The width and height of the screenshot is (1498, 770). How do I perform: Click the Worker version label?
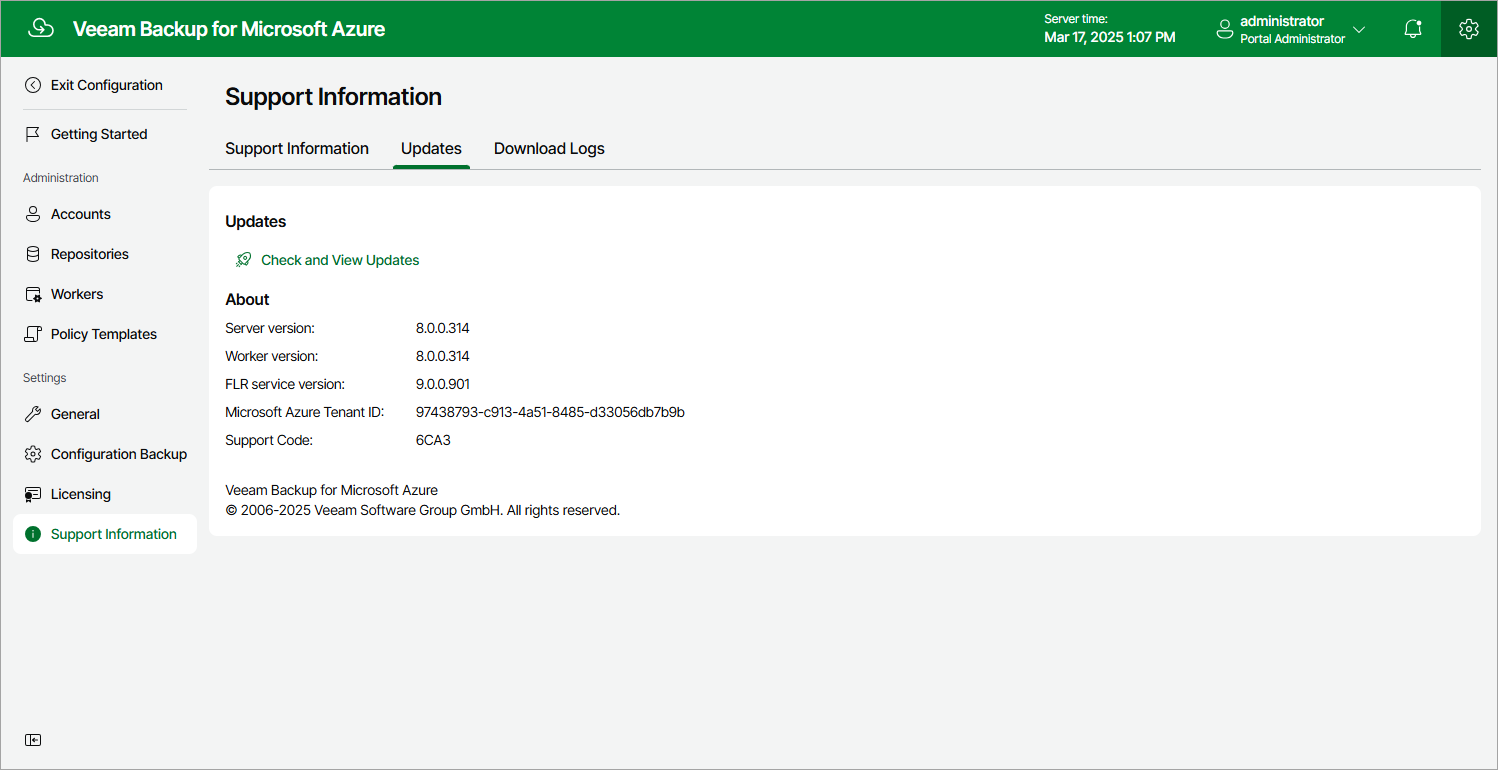(272, 356)
